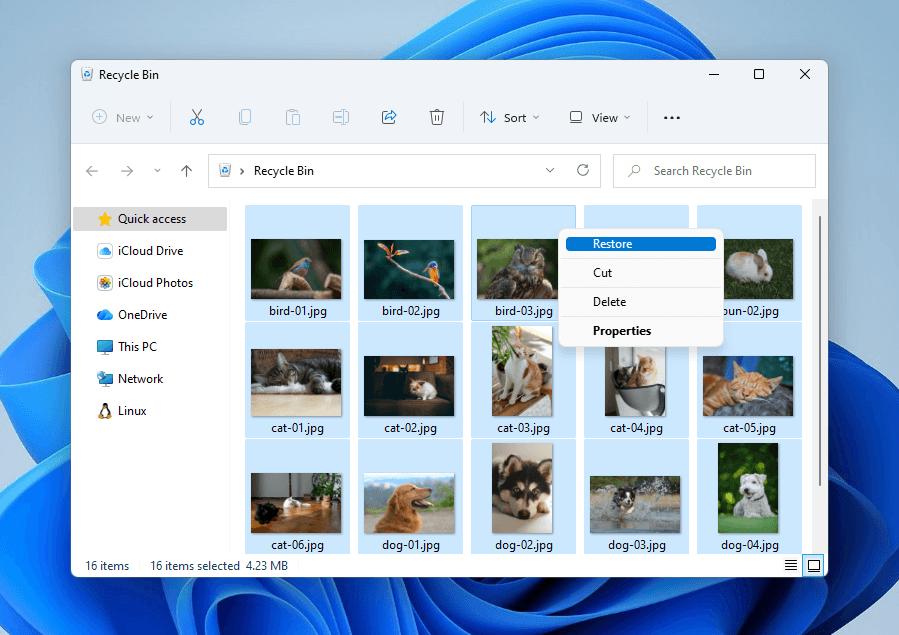
Task: Select the cat-05.jpg thumbnail
Action: pos(748,386)
